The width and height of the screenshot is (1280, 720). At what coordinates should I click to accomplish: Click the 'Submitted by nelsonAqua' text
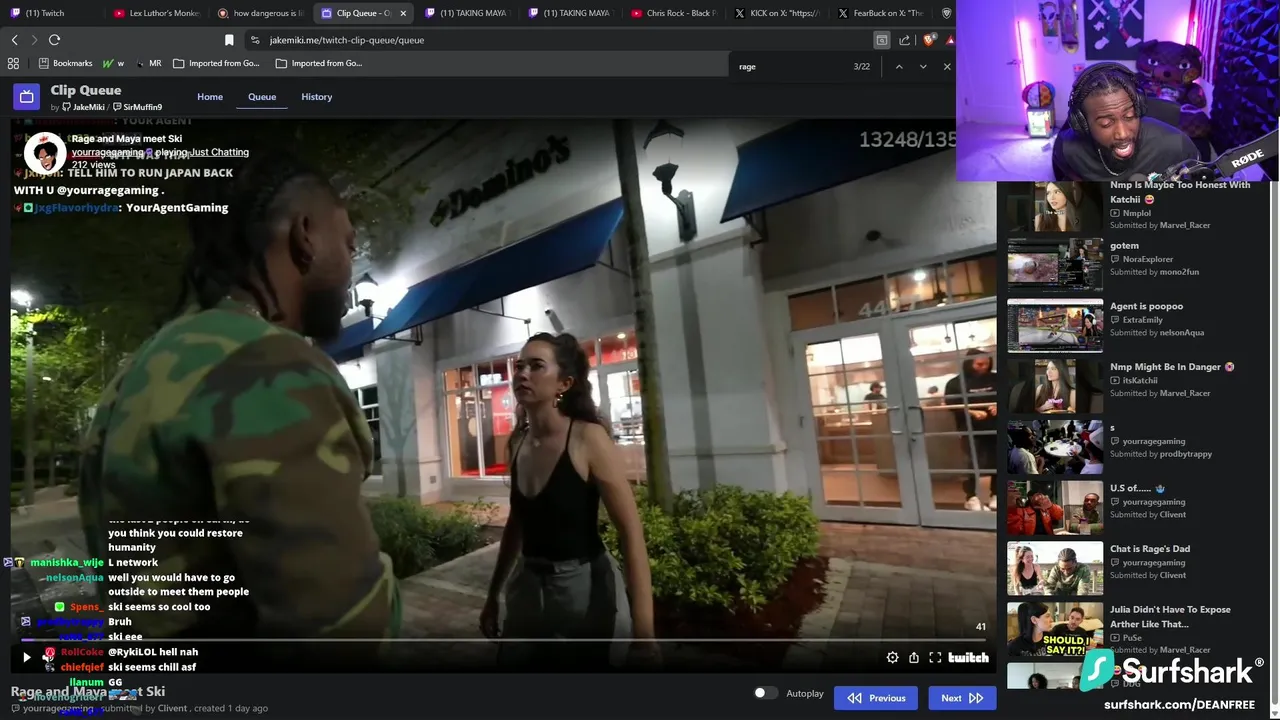pos(1157,333)
